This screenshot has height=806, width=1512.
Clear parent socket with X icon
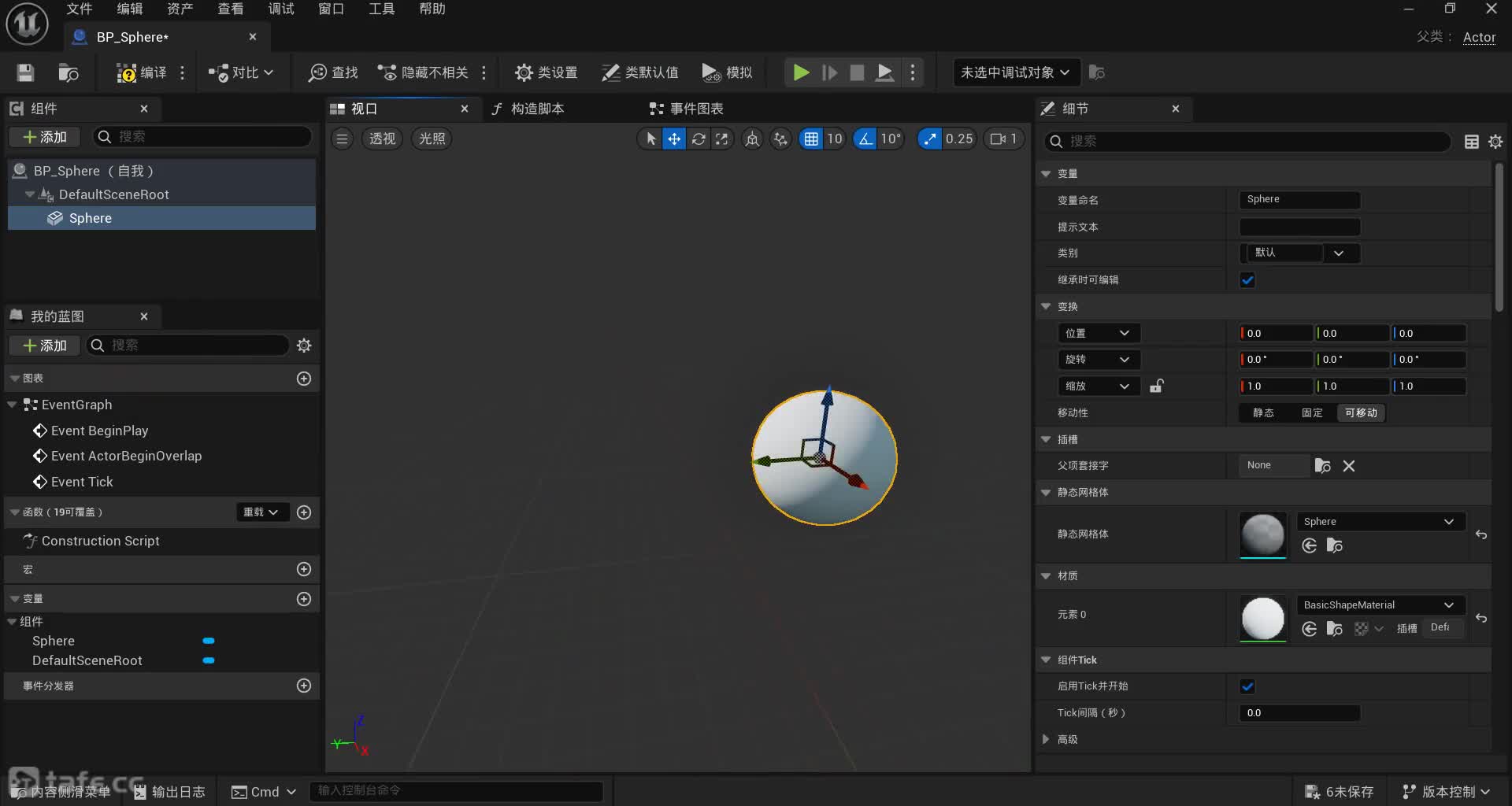1349,466
